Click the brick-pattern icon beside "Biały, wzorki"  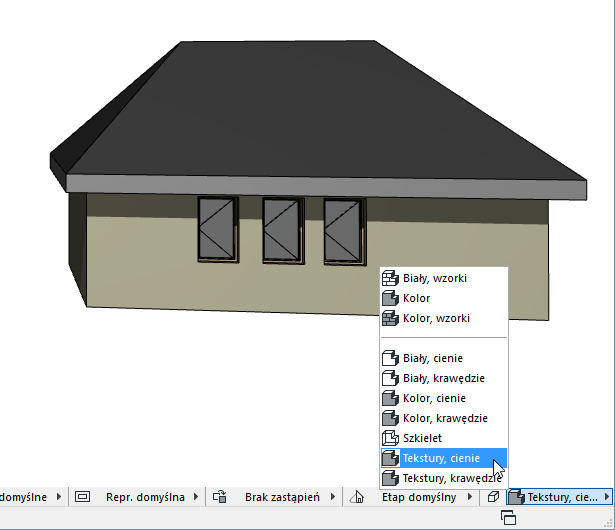coord(390,278)
